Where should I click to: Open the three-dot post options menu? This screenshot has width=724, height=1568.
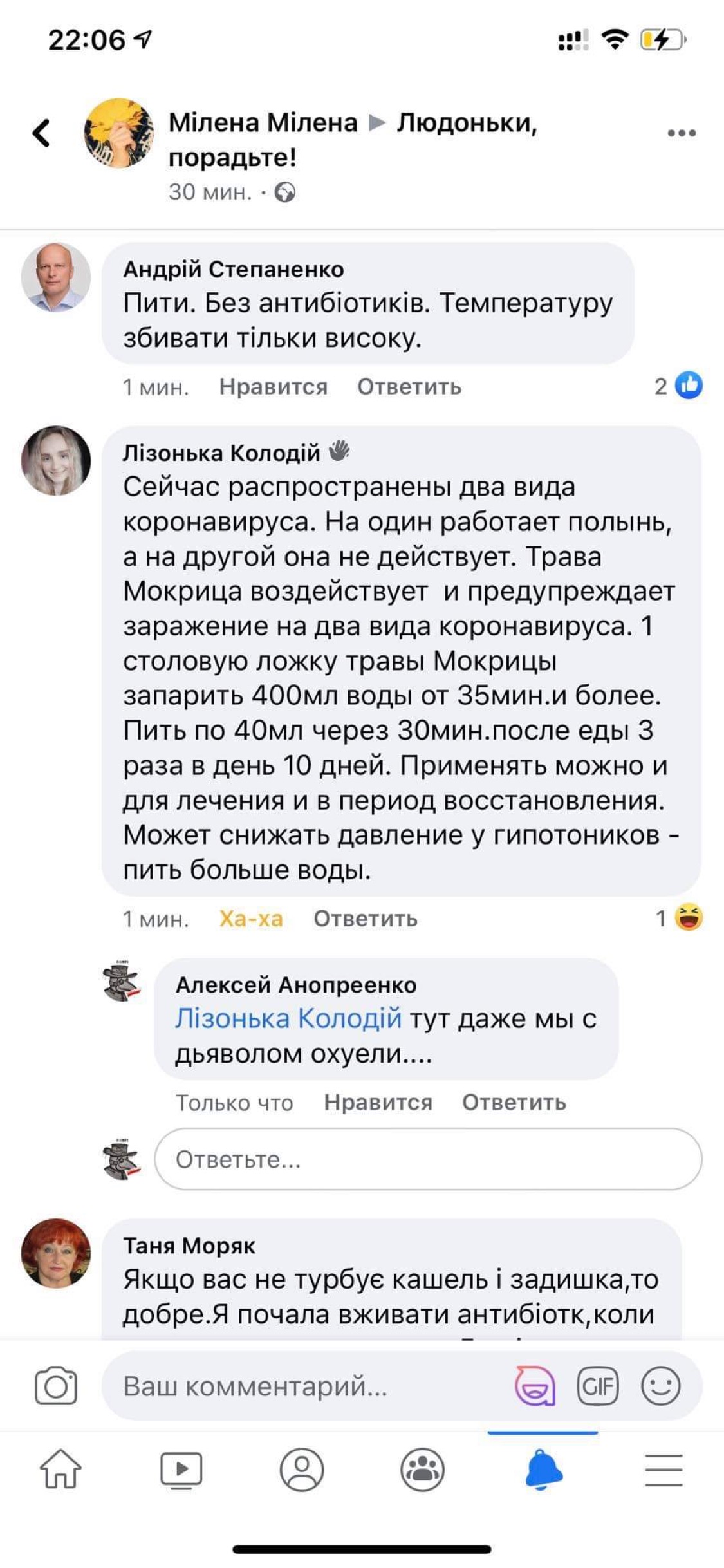click(682, 133)
